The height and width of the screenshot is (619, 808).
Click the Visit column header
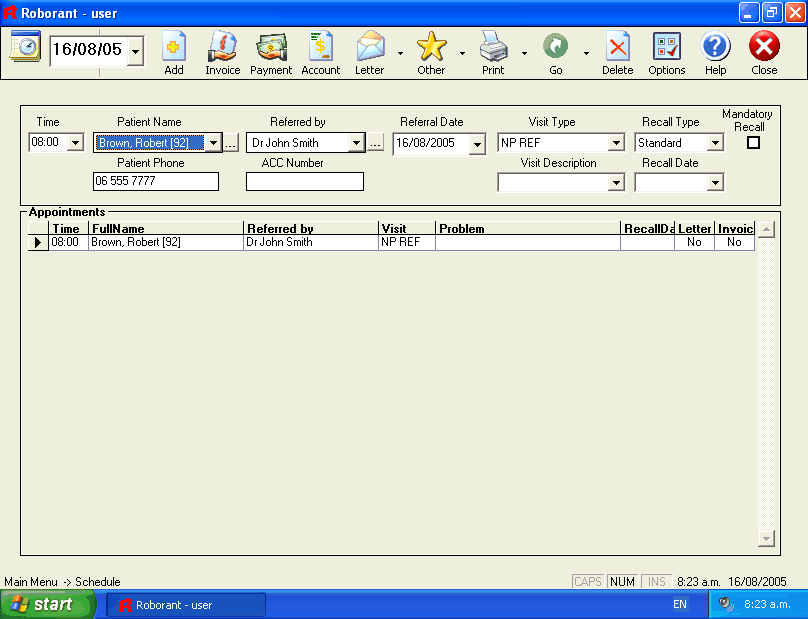pos(407,228)
